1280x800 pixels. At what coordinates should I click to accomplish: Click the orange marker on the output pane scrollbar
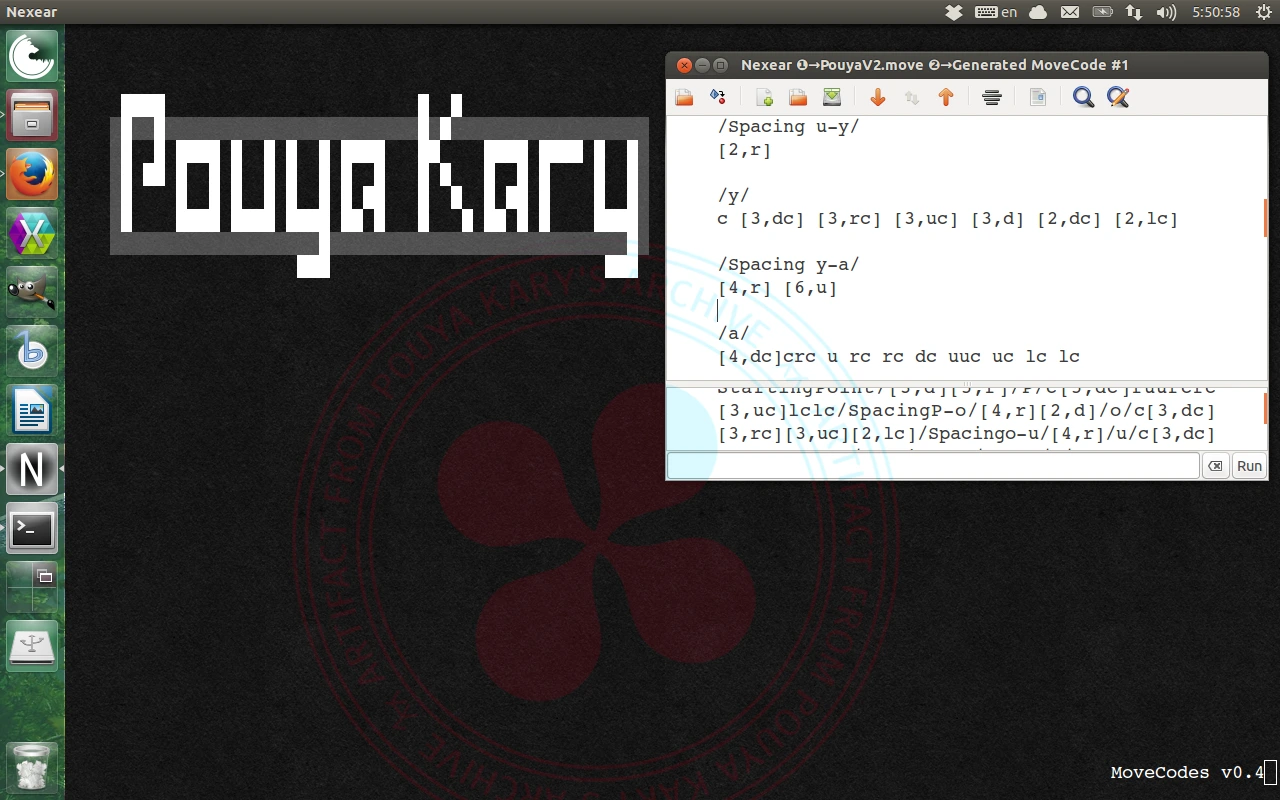point(1265,408)
